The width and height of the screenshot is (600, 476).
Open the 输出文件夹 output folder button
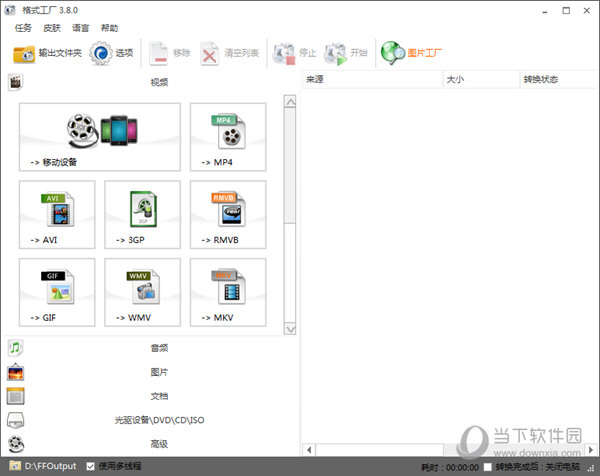(47, 54)
